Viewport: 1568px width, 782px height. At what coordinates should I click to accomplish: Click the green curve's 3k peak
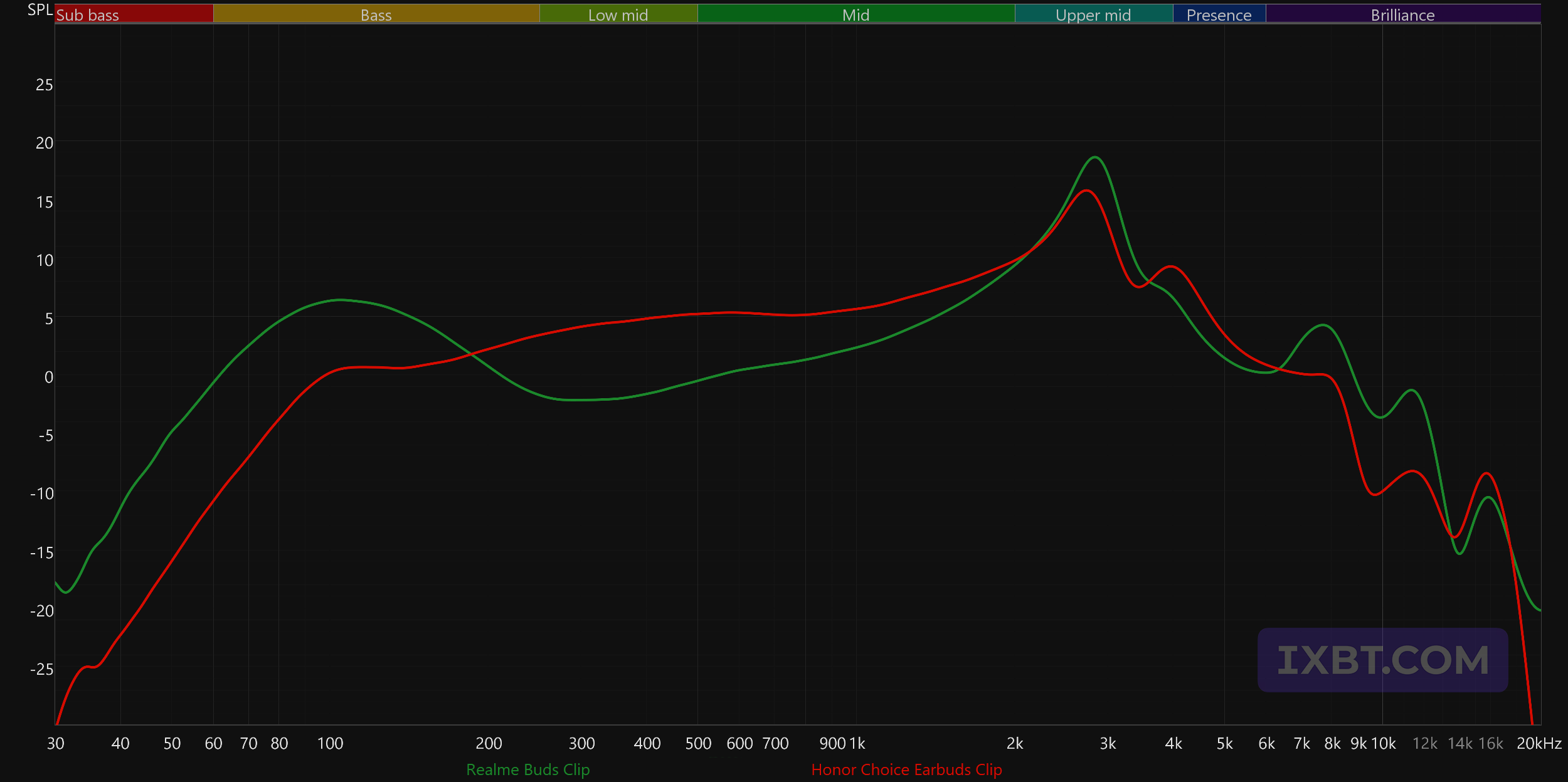[x=1094, y=157]
